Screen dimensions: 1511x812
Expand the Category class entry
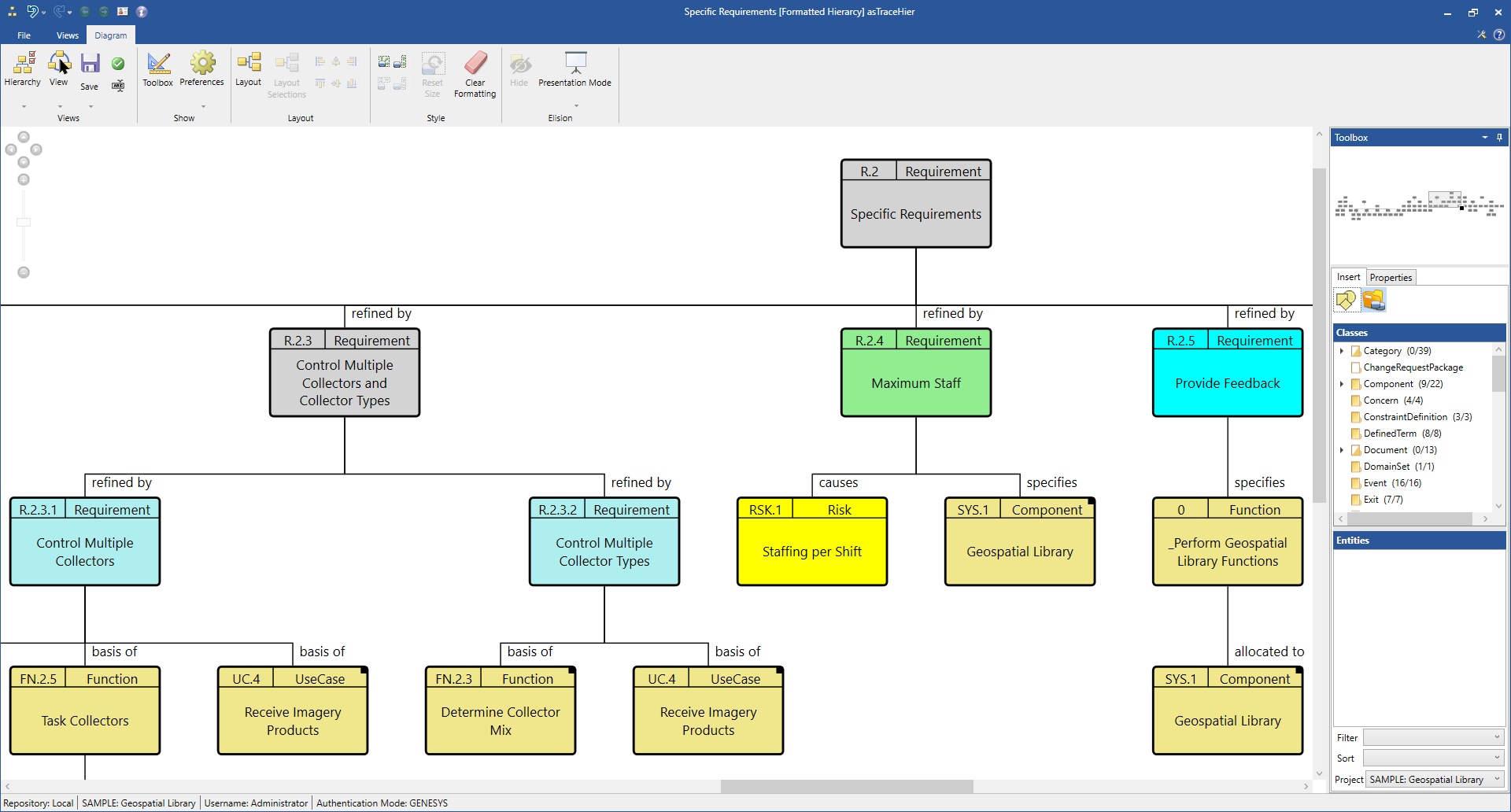click(1343, 351)
